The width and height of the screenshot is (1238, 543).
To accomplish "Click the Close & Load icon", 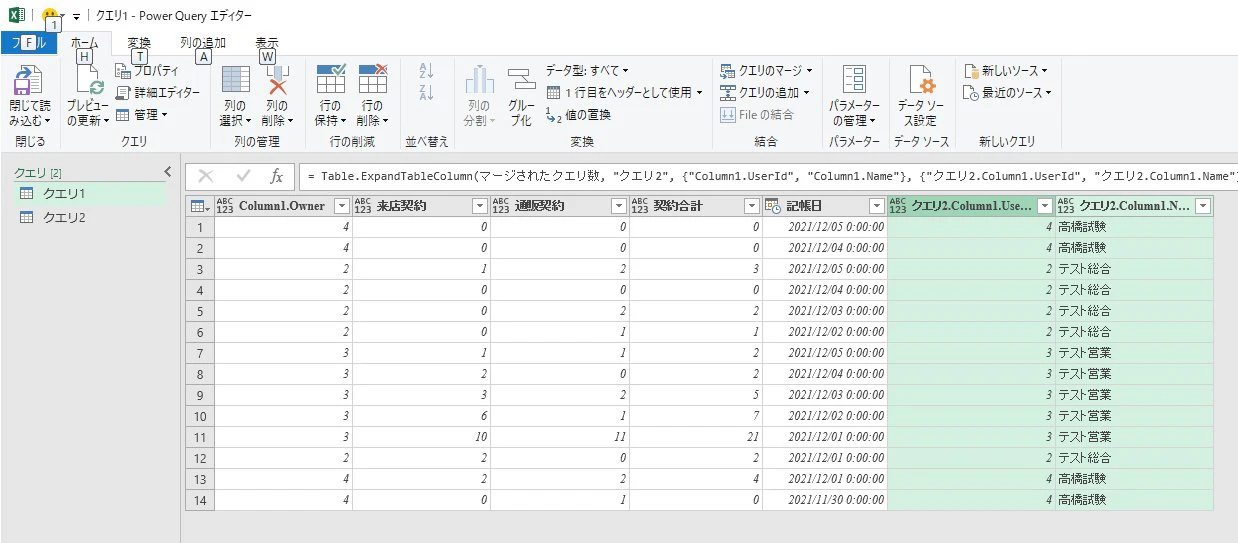I will (27, 82).
